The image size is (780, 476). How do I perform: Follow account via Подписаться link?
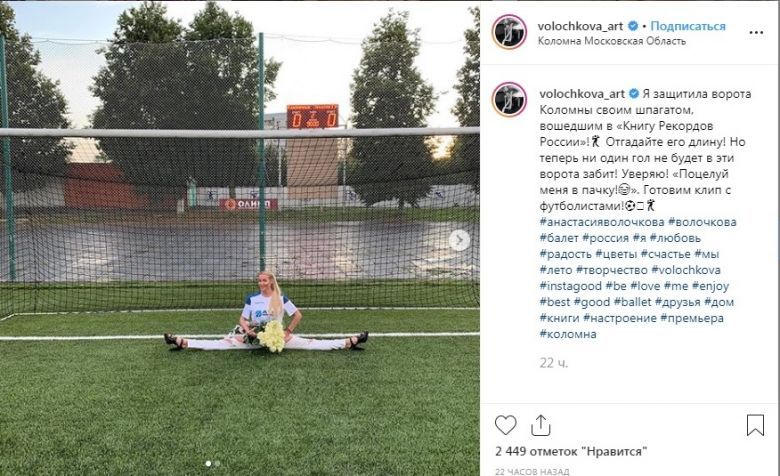pyautogui.click(x=688, y=26)
